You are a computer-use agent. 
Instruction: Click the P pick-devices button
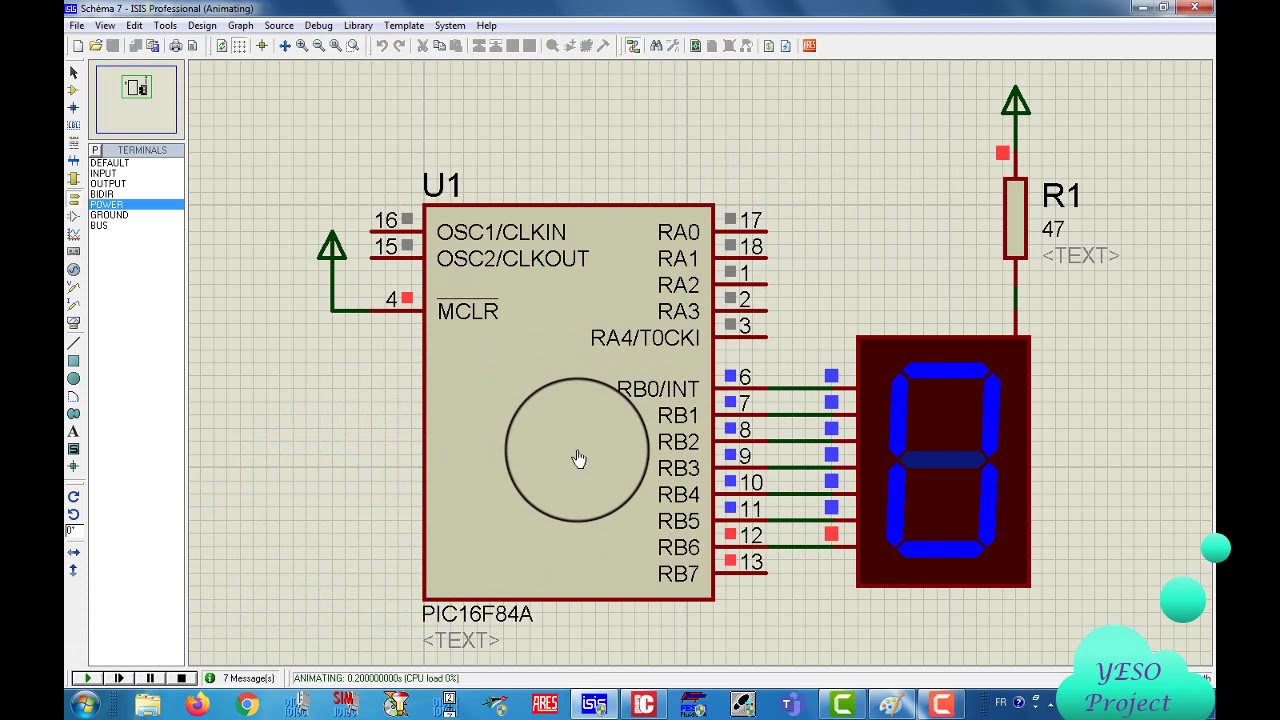coord(96,150)
